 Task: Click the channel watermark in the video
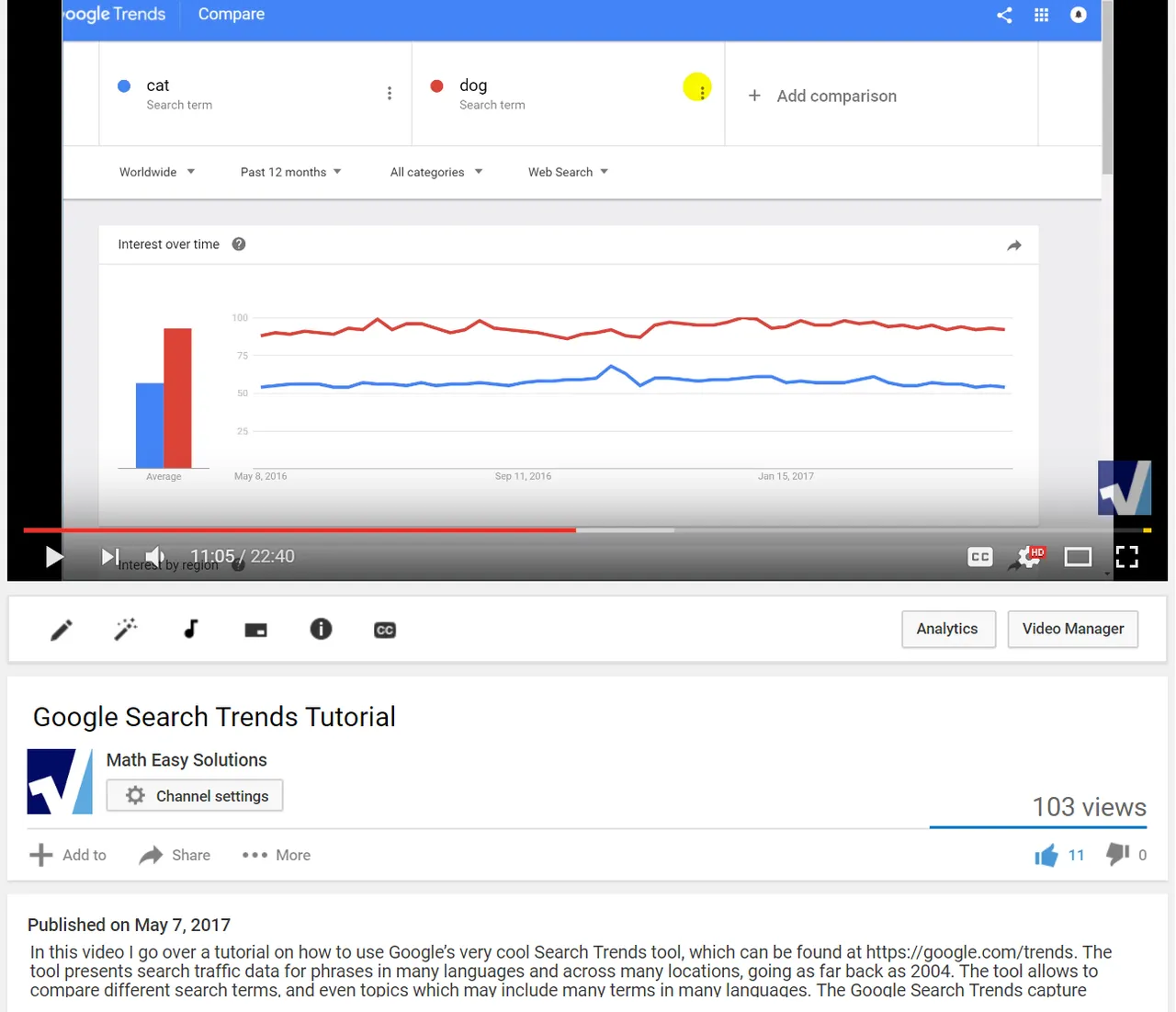click(1125, 488)
